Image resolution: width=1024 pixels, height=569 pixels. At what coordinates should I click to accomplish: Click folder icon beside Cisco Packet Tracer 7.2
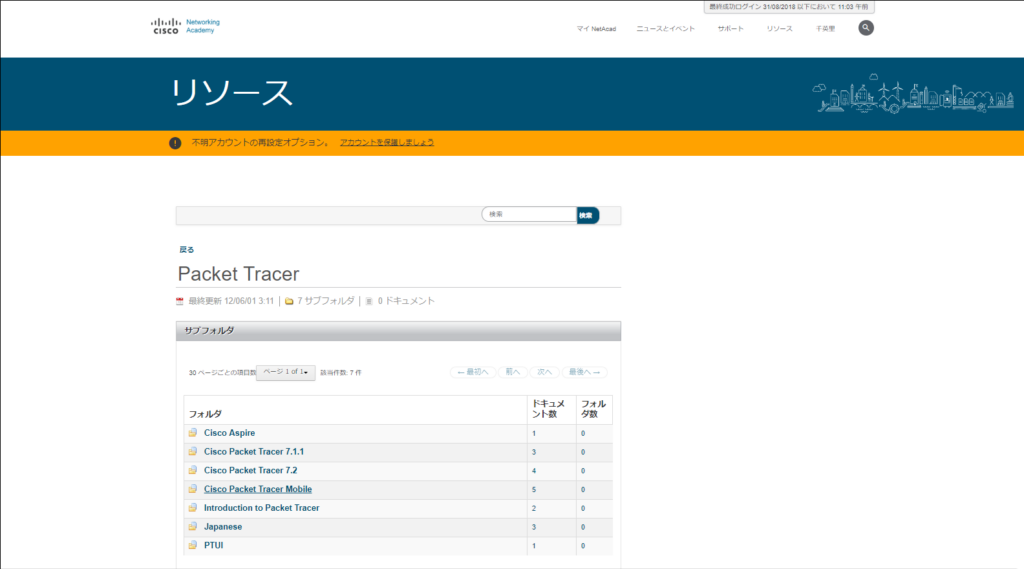(x=193, y=470)
